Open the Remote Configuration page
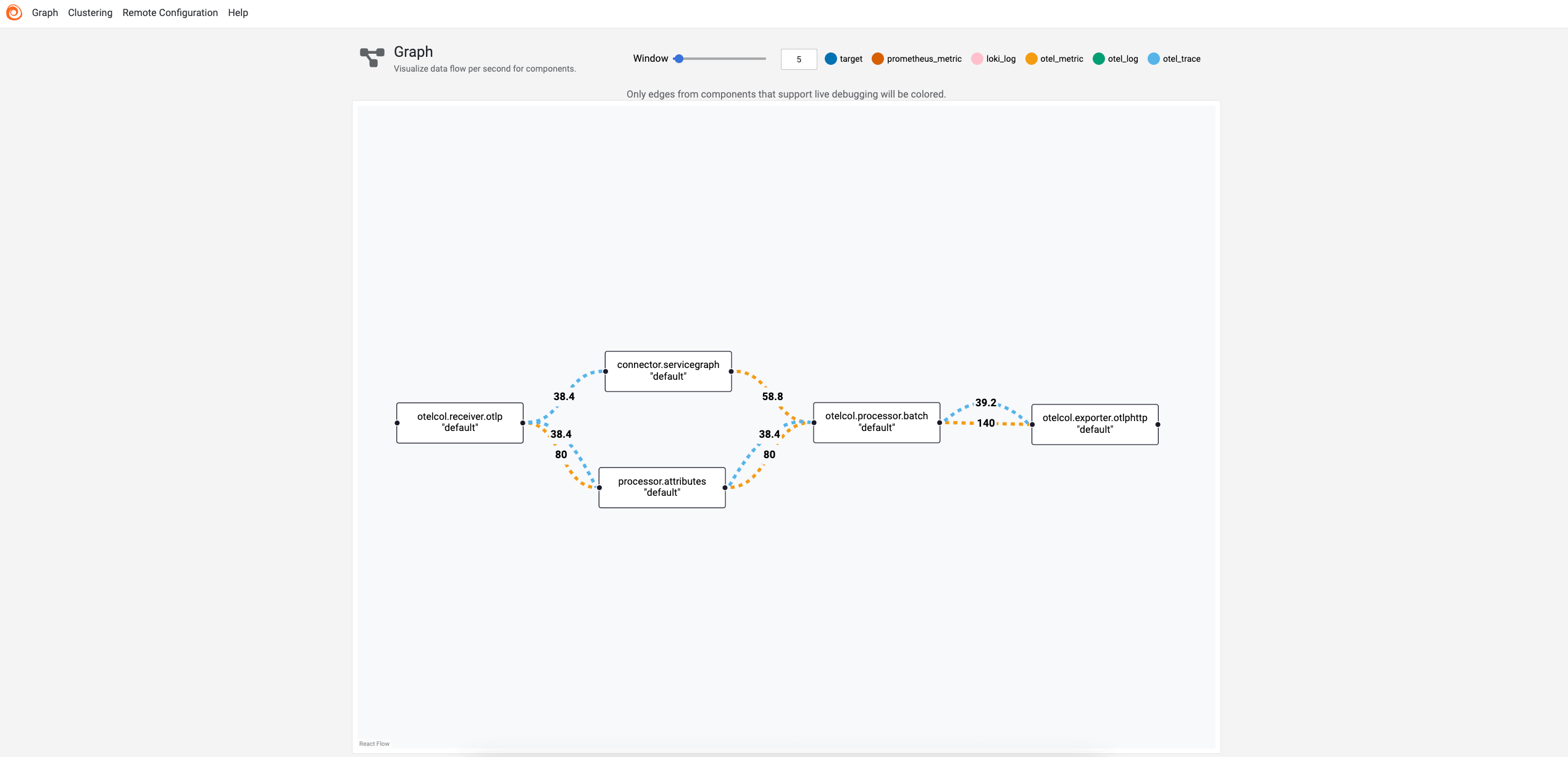 pos(170,12)
